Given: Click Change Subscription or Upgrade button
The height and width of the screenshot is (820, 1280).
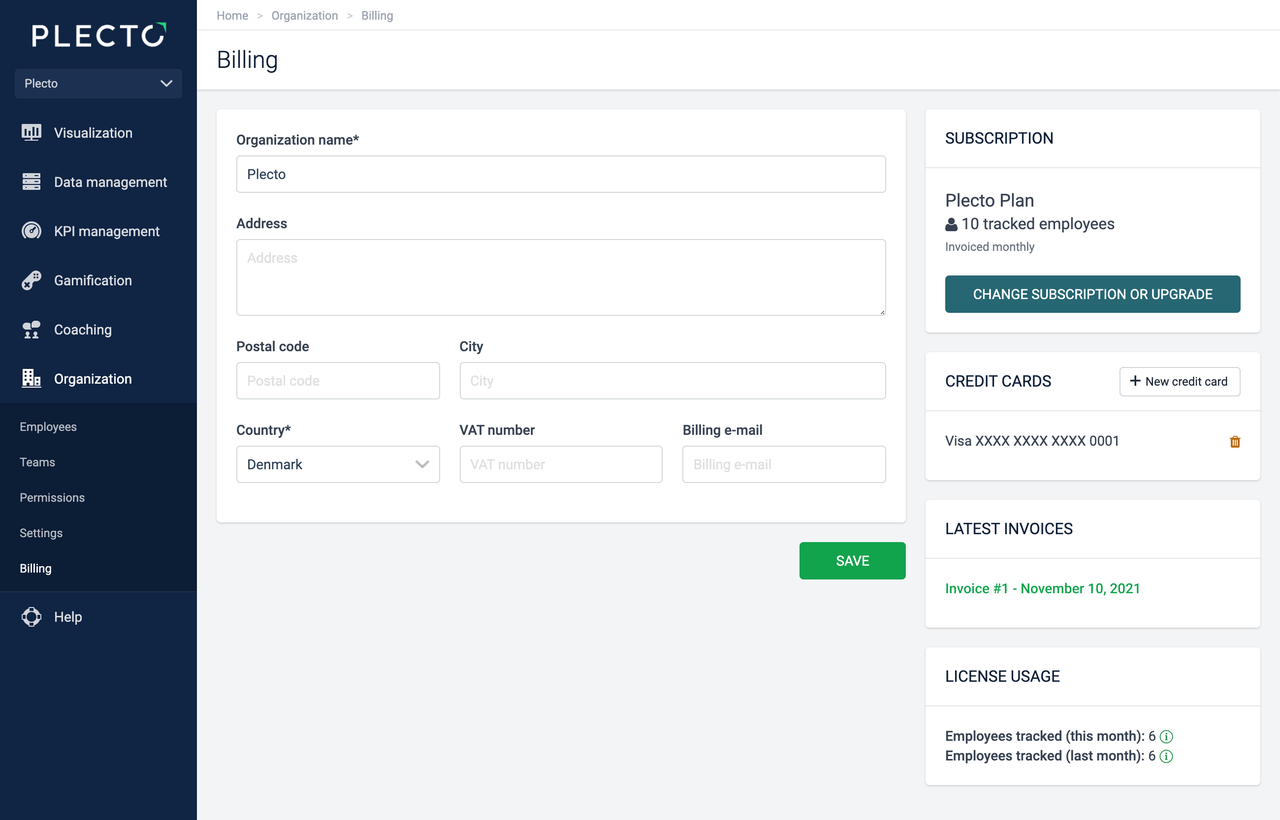Looking at the screenshot, I should pyautogui.click(x=1092, y=294).
